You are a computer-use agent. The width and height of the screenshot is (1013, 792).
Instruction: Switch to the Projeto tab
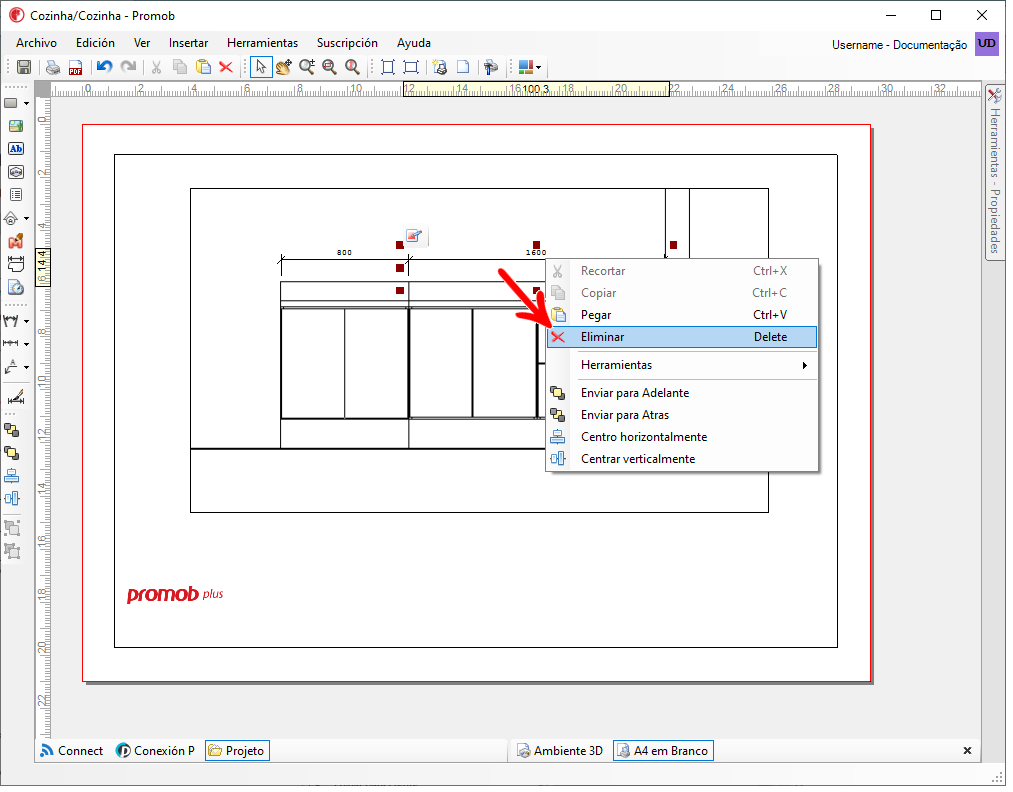click(x=237, y=751)
